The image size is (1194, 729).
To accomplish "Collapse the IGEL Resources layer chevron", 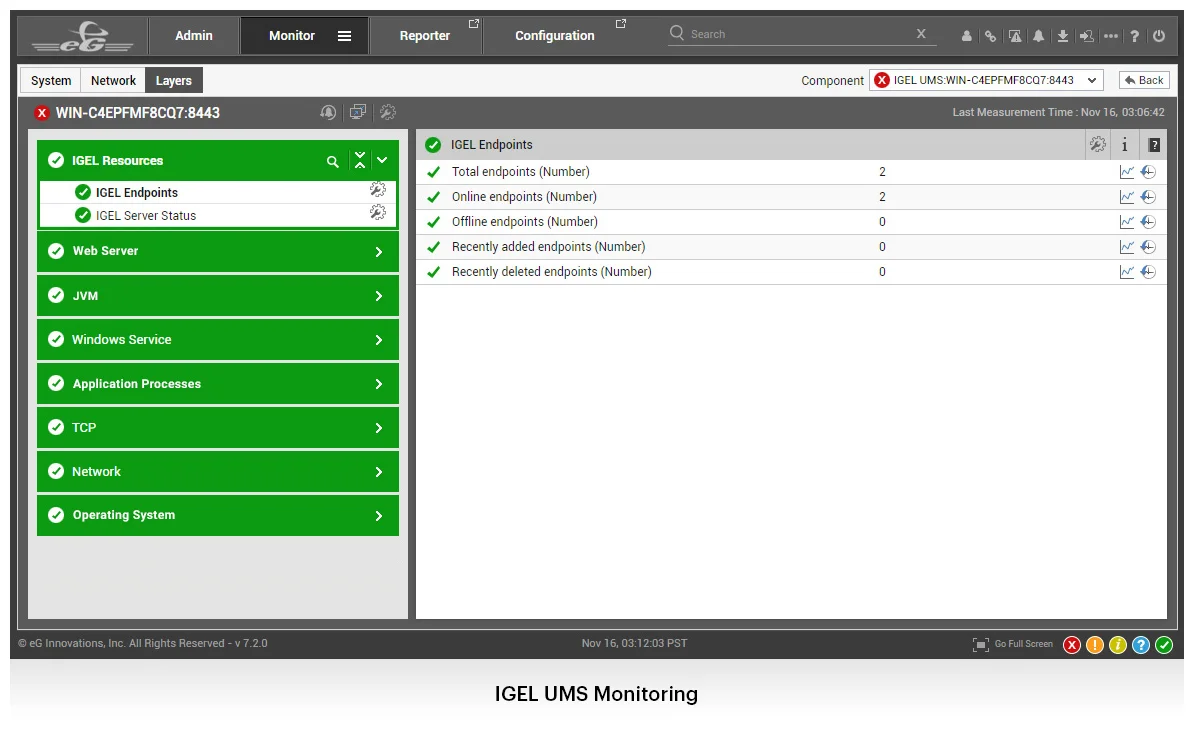I will (382, 160).
